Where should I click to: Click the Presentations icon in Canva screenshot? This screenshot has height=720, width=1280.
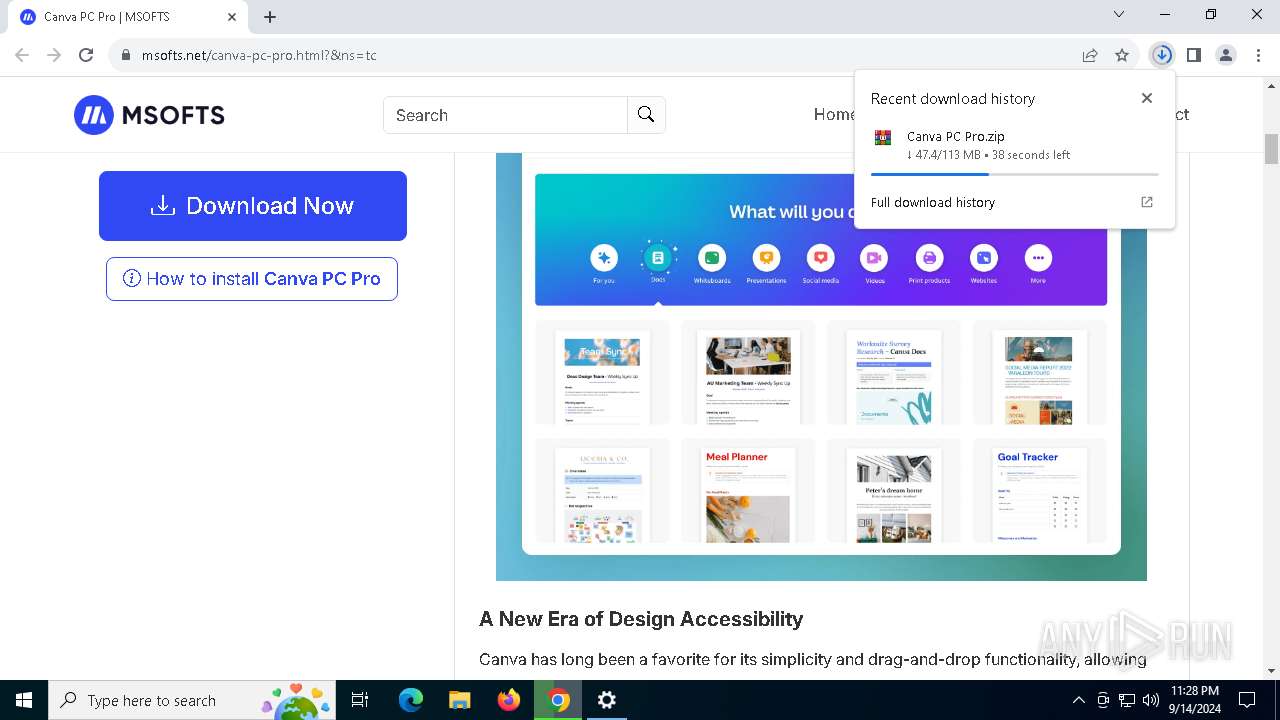(x=766, y=258)
